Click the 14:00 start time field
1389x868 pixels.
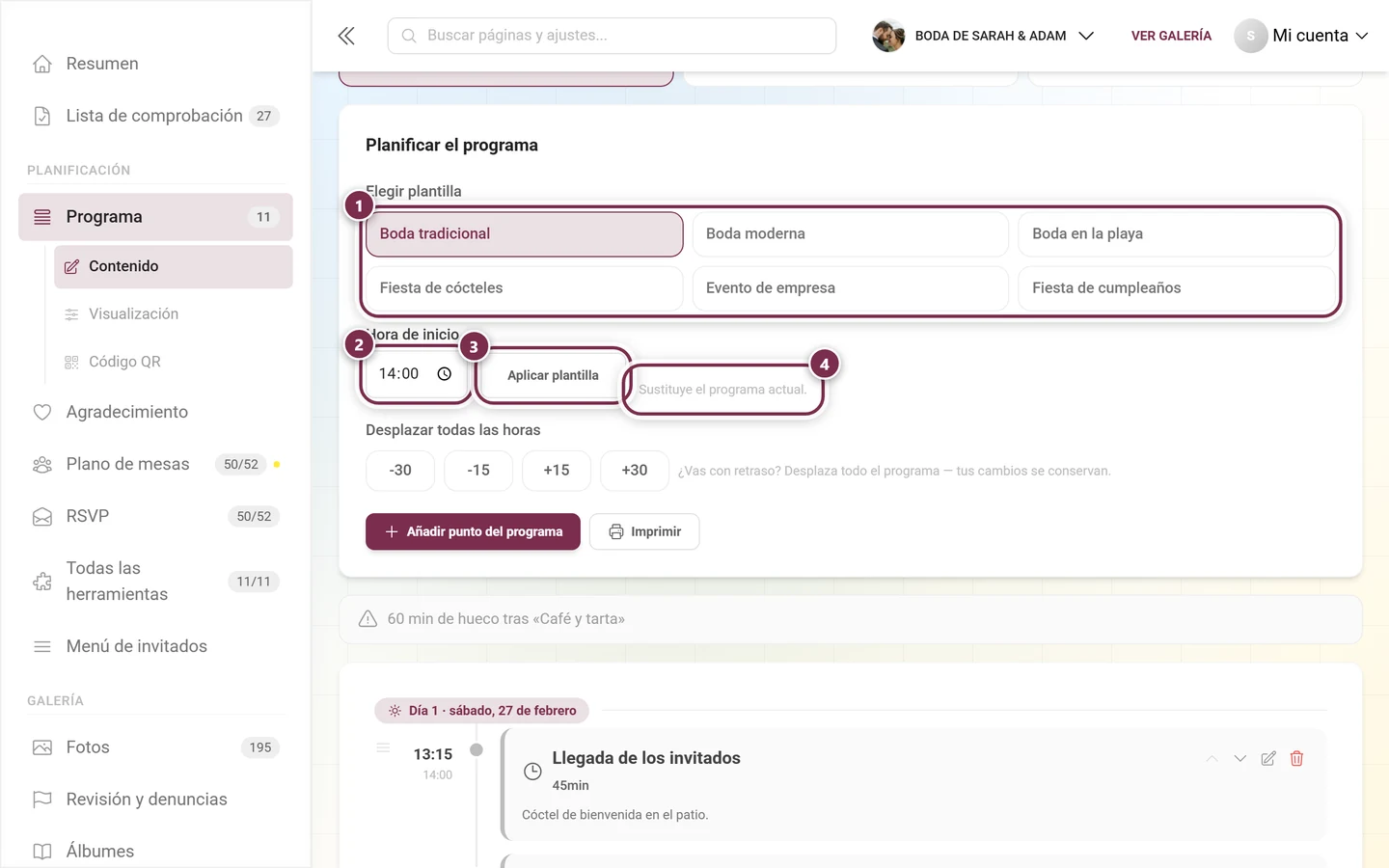[x=416, y=374]
